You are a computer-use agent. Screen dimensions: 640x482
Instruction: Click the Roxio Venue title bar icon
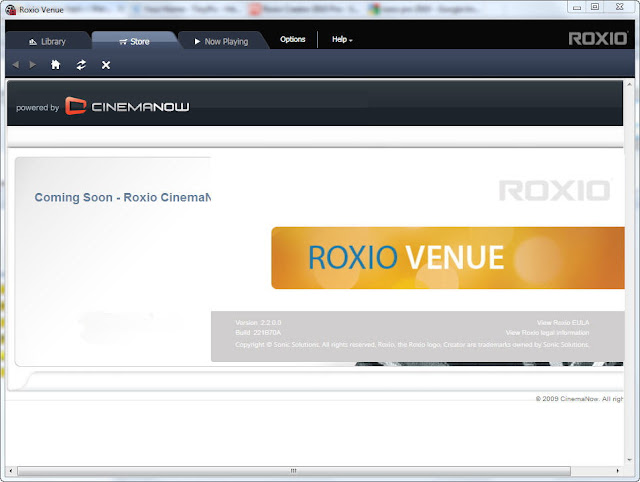[x=11, y=9]
